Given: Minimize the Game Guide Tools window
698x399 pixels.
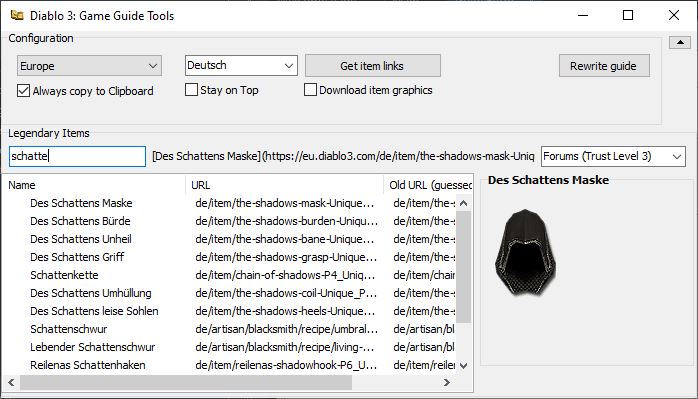Looking at the screenshot, I should pyautogui.click(x=583, y=16).
